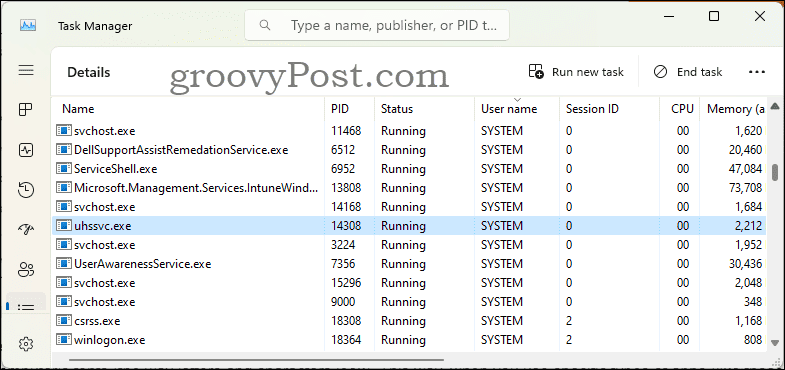Click PID value 15296
Image resolution: width=785 pixels, height=370 pixels.
(x=346, y=283)
